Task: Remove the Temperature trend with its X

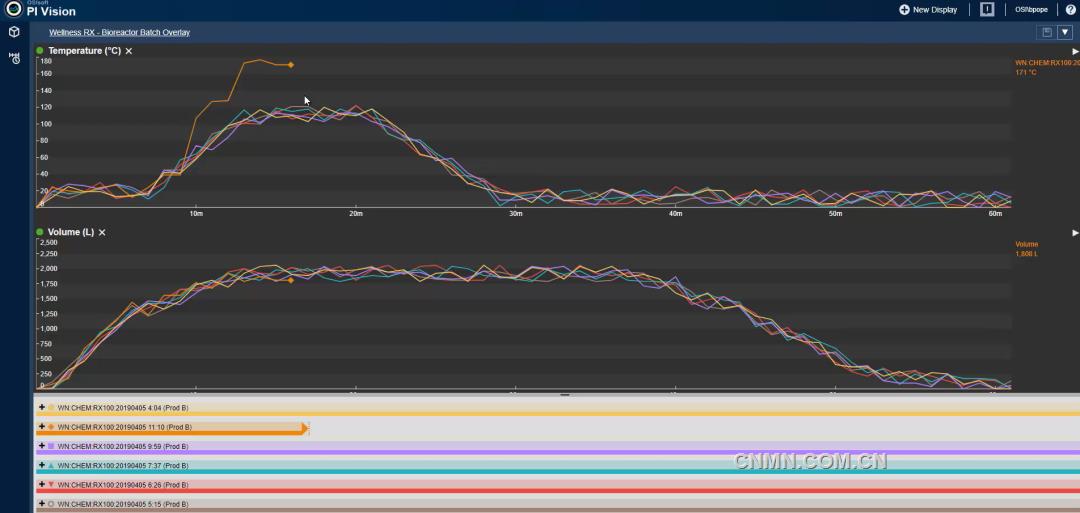Action: pyautogui.click(x=129, y=51)
